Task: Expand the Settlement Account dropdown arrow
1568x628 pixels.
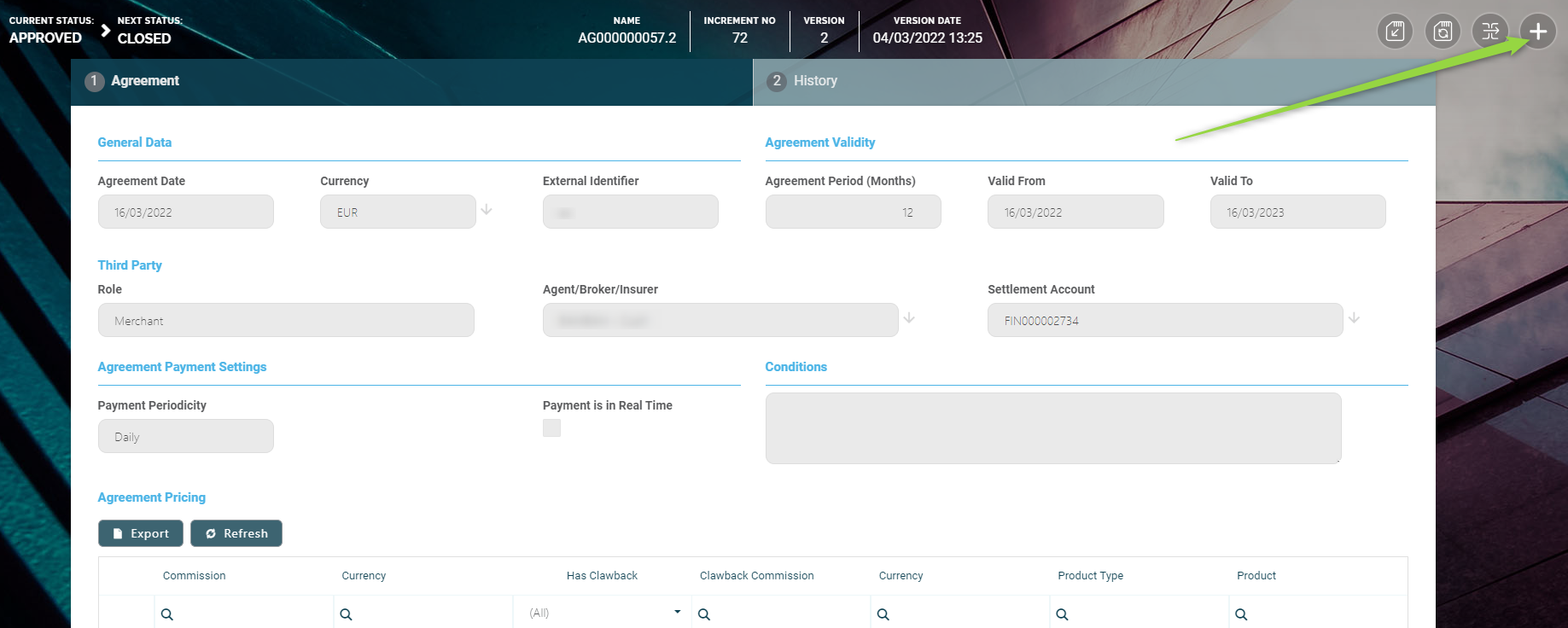Action: [1354, 318]
